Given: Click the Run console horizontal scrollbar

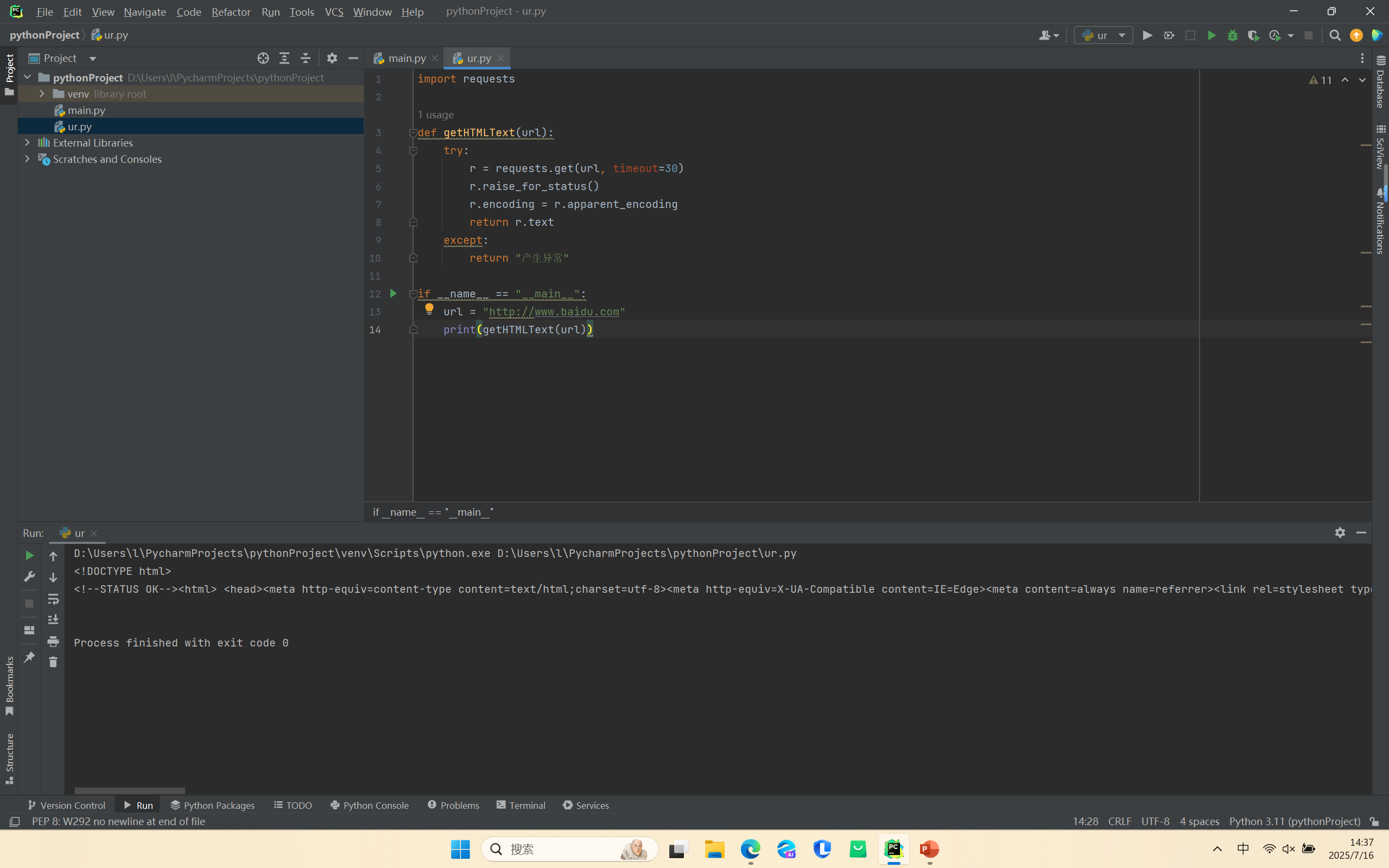Looking at the screenshot, I should [130, 790].
